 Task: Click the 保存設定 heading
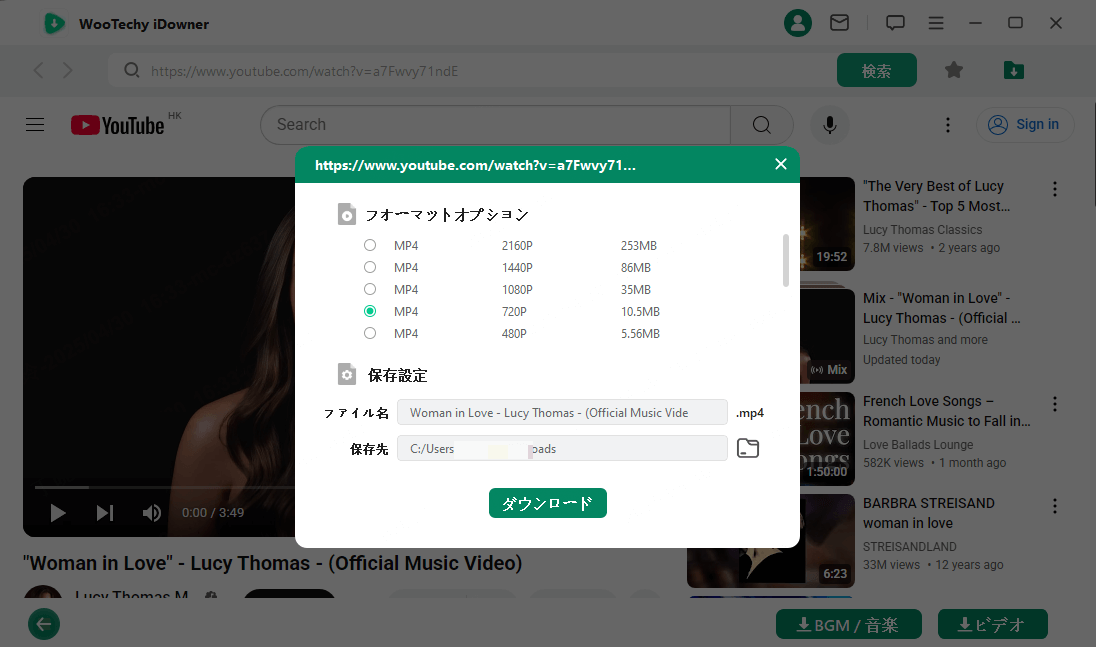(x=397, y=375)
